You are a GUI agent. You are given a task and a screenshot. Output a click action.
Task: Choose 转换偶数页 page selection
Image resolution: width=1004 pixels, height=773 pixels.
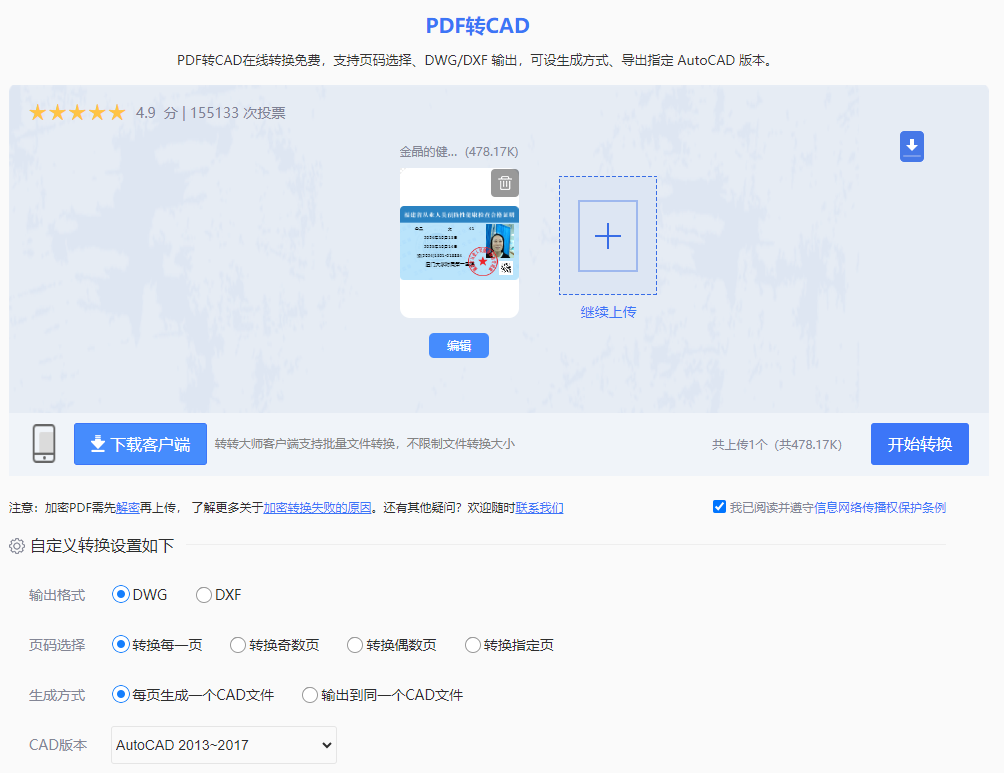(x=355, y=645)
